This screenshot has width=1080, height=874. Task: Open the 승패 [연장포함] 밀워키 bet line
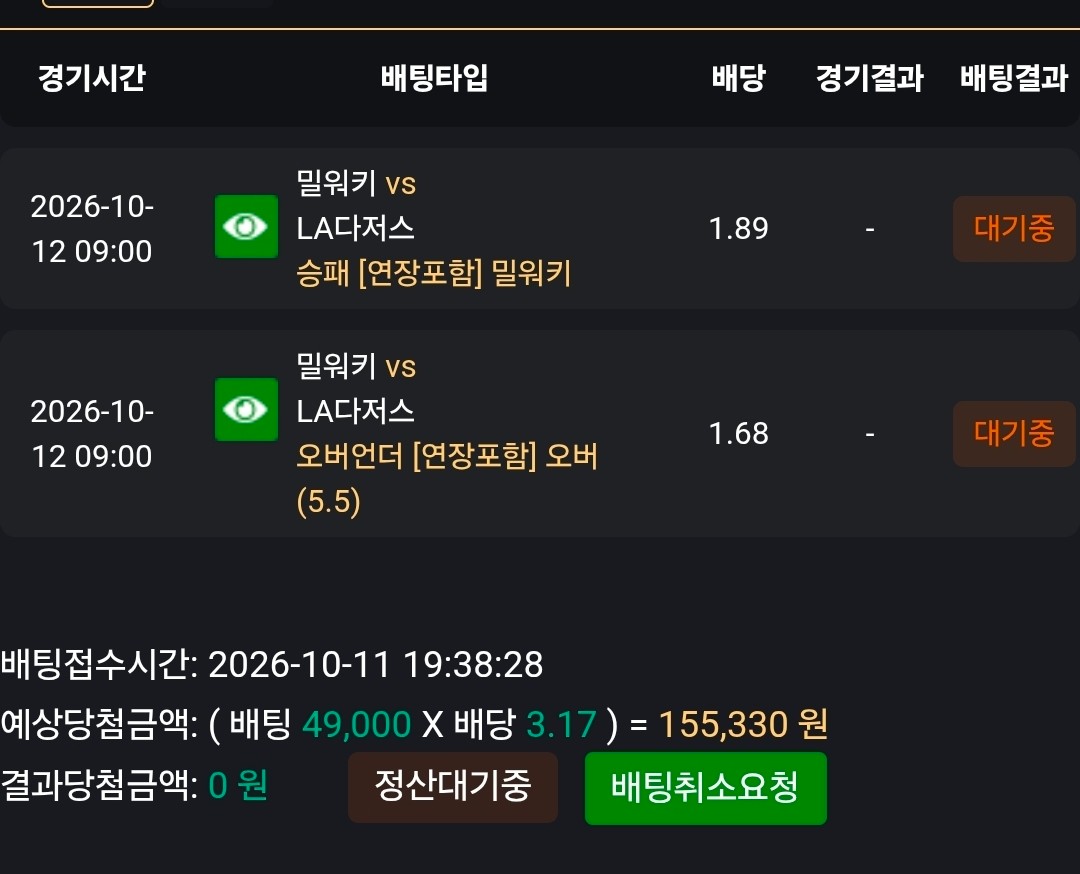434,273
